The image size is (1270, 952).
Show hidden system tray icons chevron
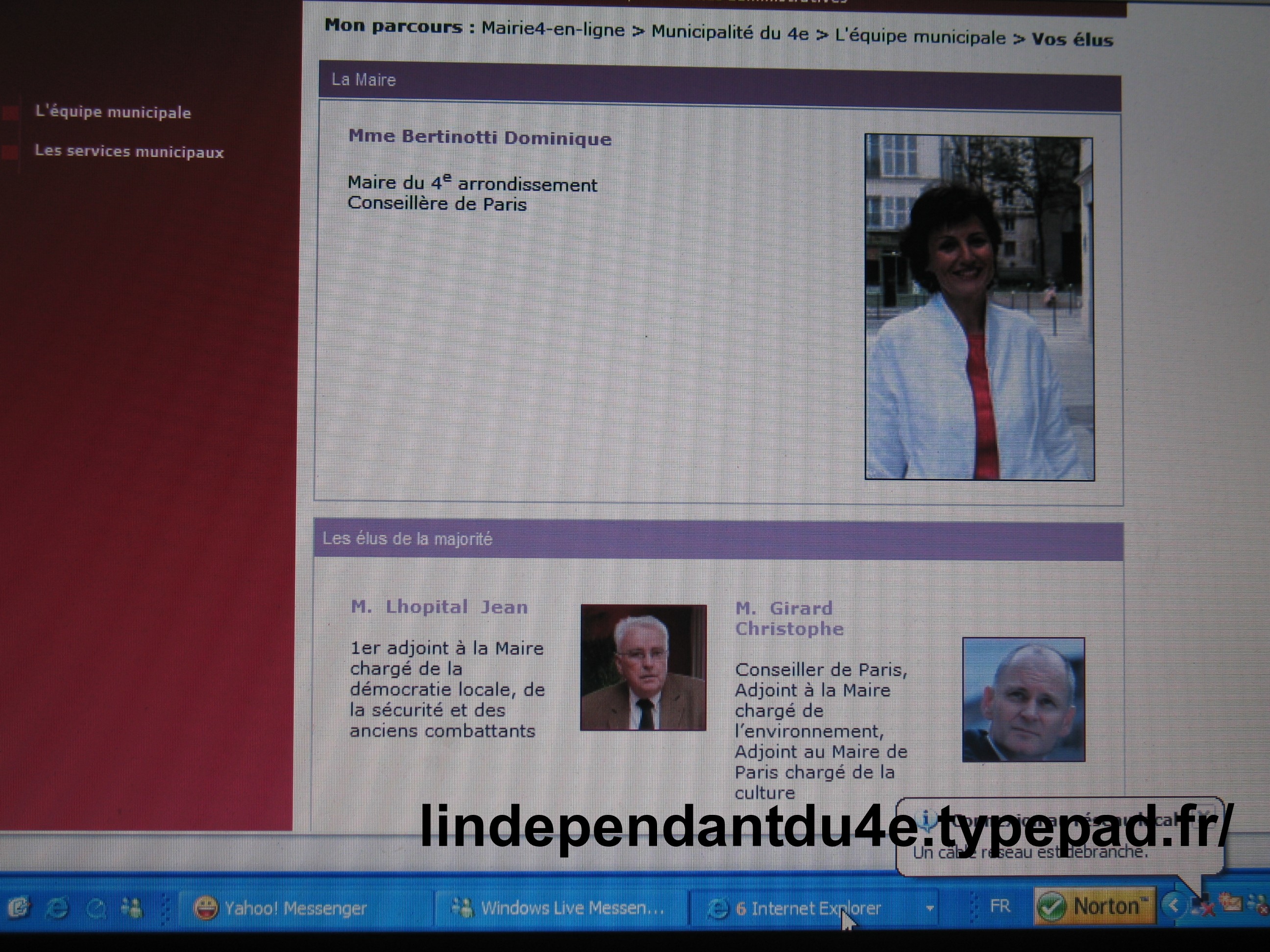1173,906
